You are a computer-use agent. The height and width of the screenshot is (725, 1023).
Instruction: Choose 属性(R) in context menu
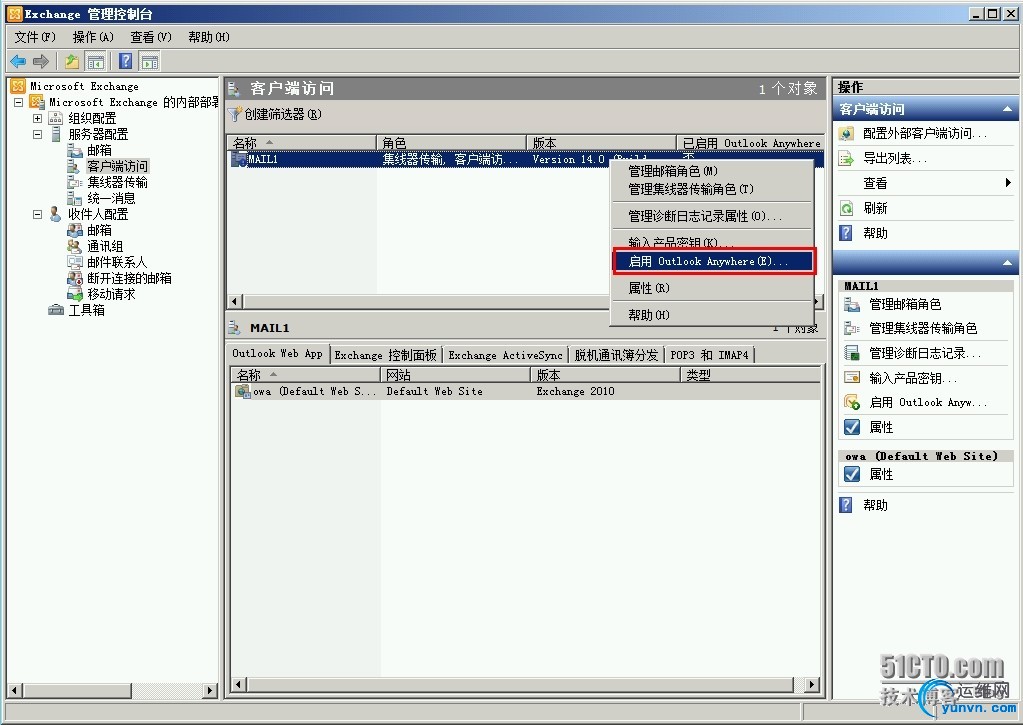tap(712, 288)
